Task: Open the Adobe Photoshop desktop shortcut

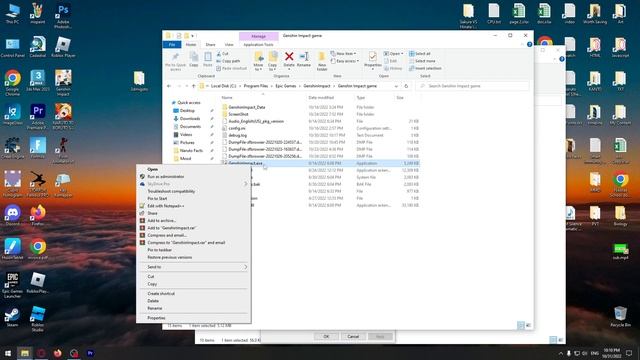Action: [x=63, y=16]
